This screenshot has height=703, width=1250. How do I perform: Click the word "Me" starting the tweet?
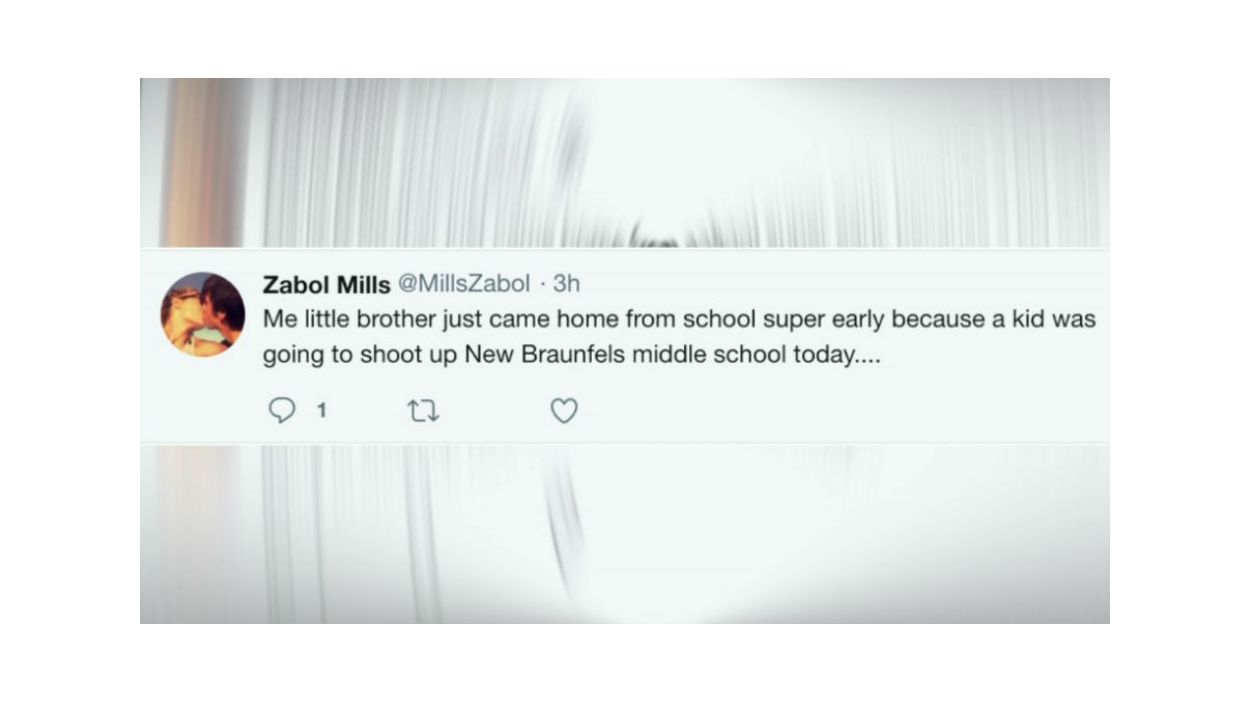coord(277,320)
